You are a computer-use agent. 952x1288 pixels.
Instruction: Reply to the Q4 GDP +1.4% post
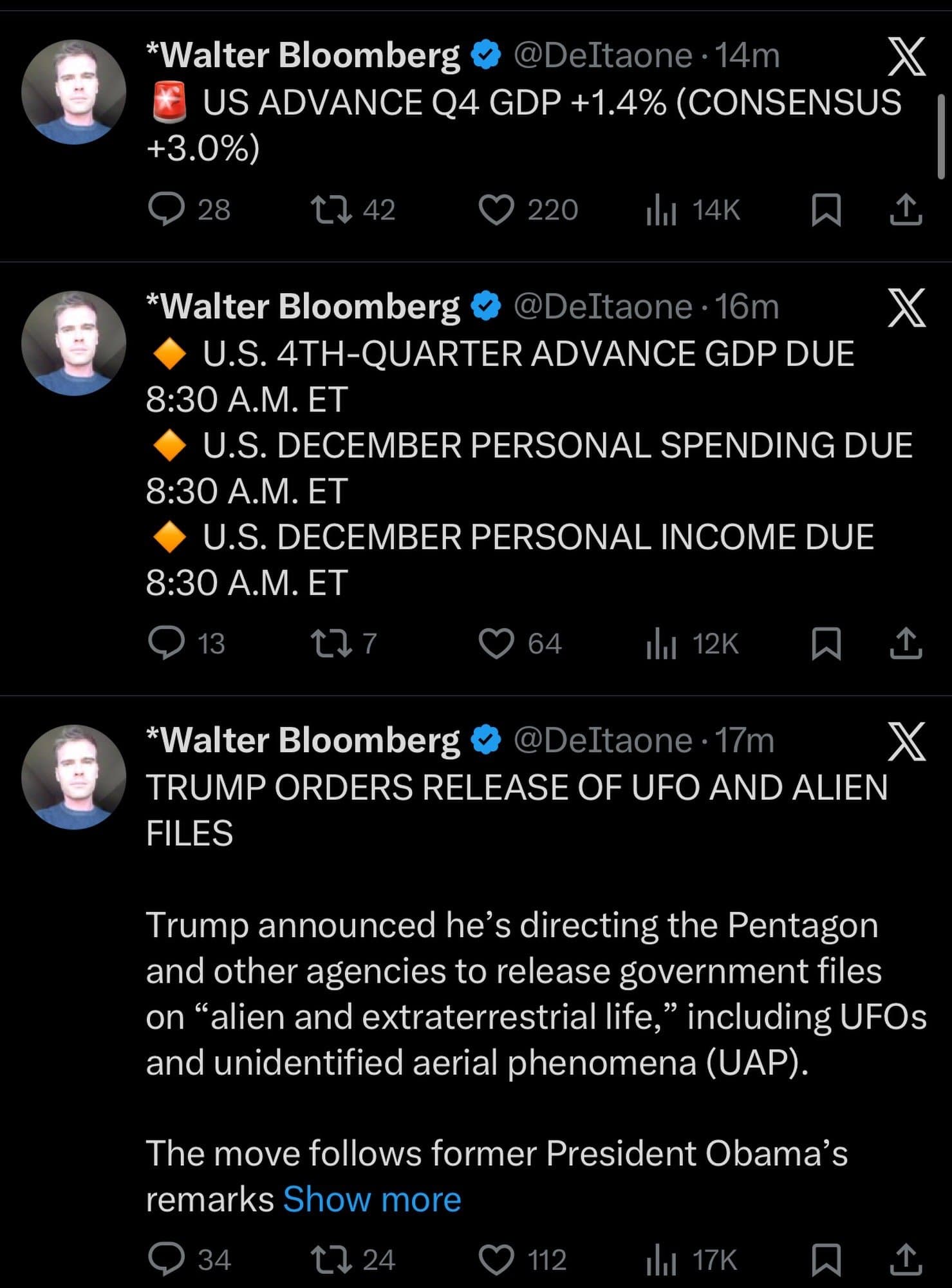[x=167, y=209]
